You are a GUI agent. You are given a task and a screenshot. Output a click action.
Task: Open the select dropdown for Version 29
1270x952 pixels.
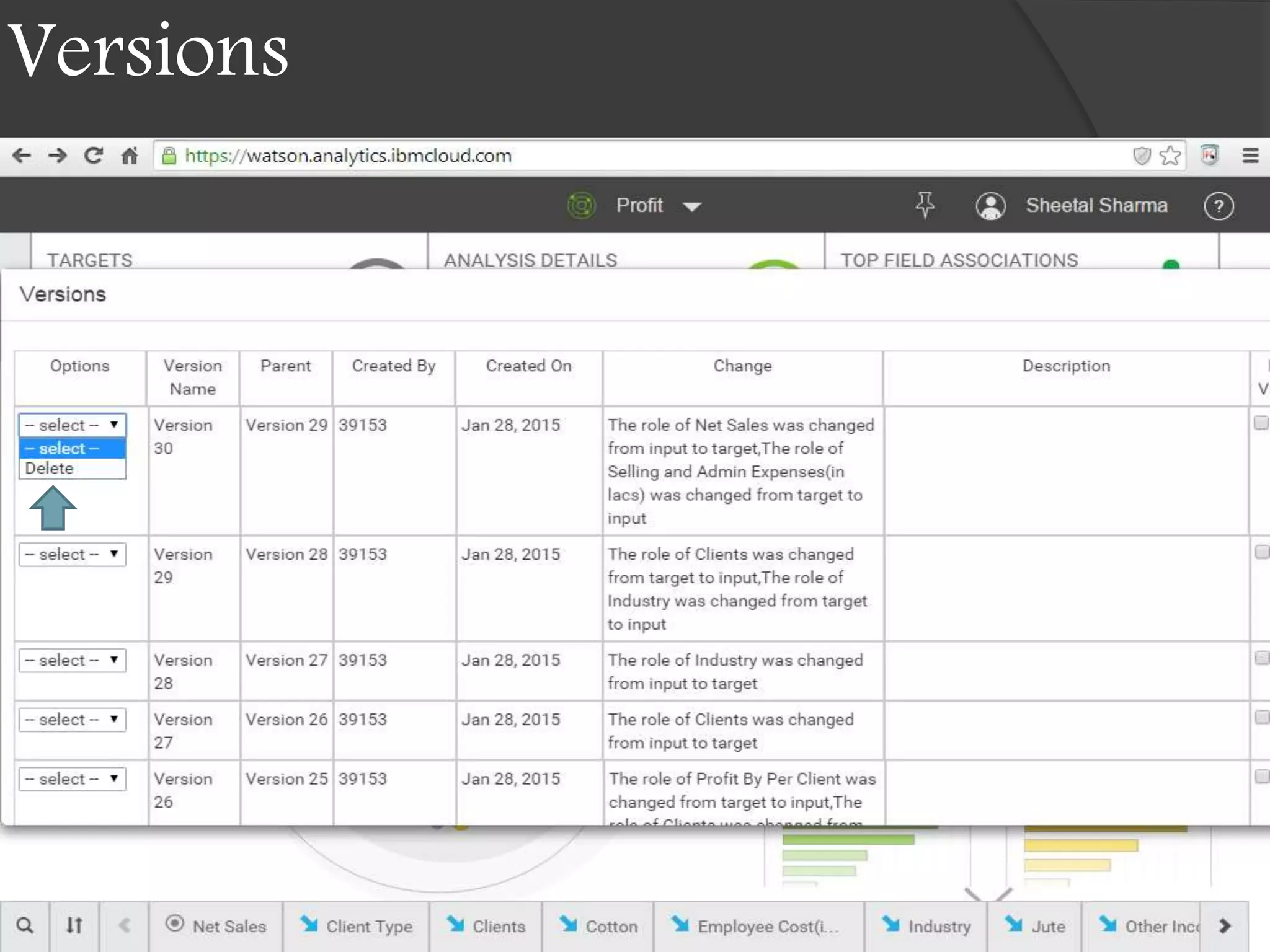[73, 554]
